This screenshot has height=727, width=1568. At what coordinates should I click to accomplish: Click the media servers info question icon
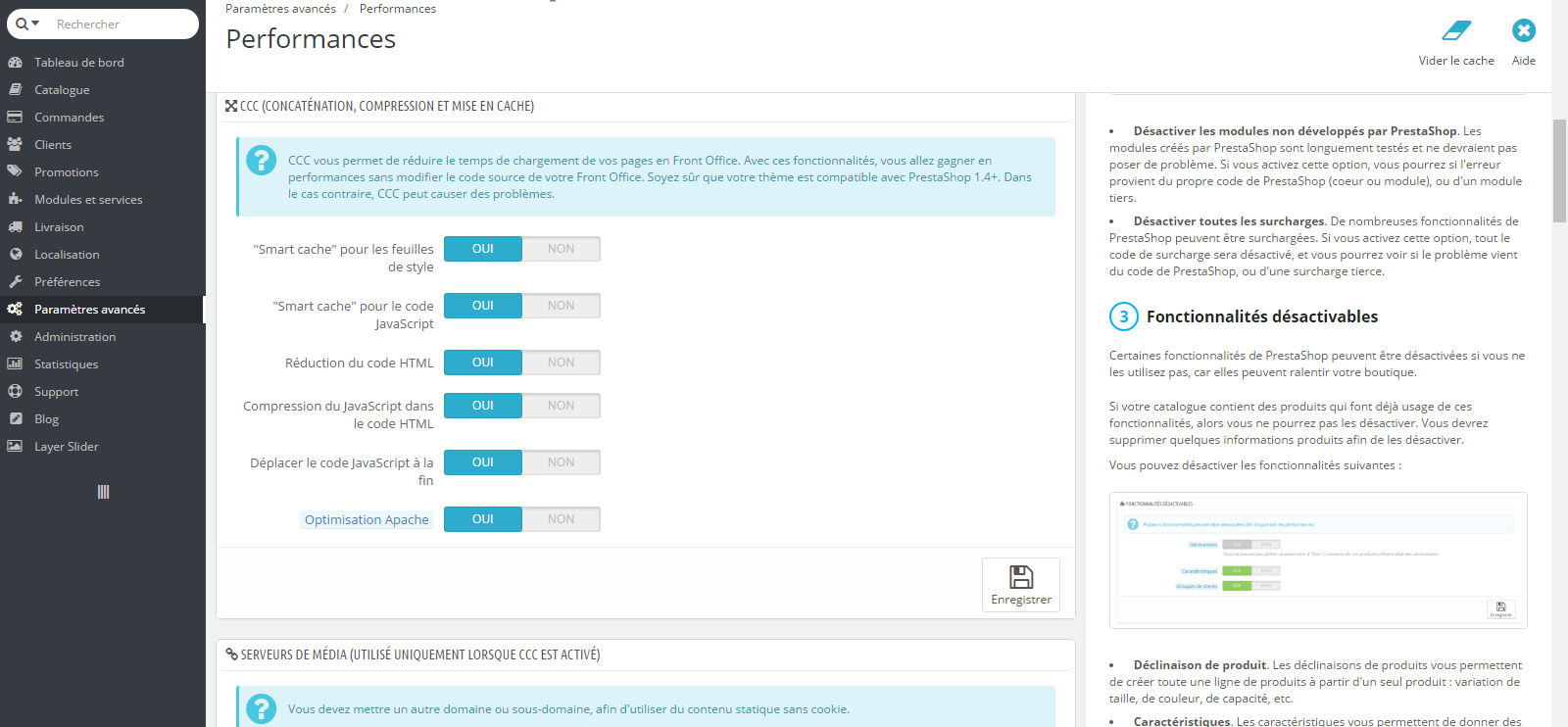pyautogui.click(x=261, y=708)
